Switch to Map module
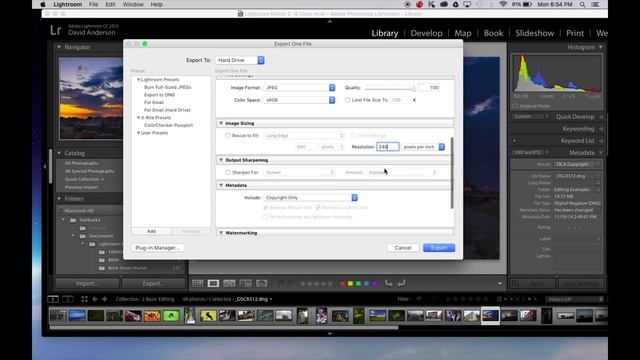Image resolution: width=640 pixels, height=360 pixels. [x=463, y=33]
